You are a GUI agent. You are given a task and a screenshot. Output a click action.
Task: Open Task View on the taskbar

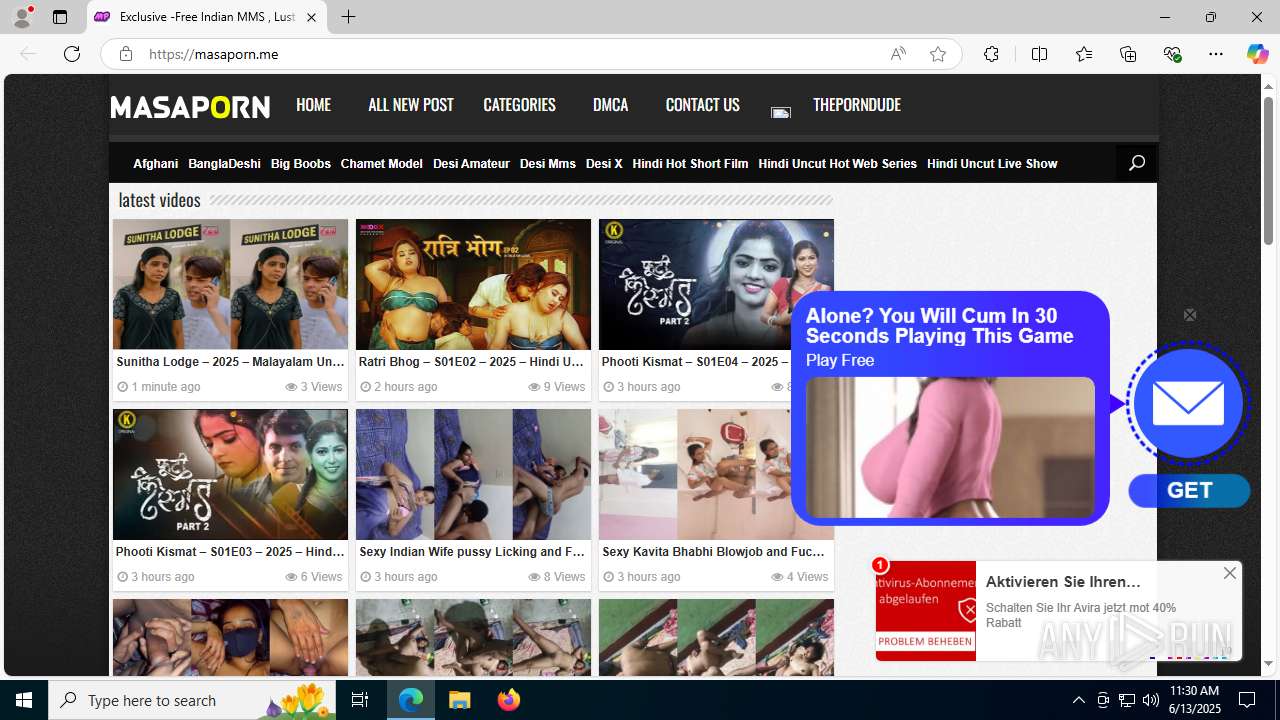click(x=360, y=700)
